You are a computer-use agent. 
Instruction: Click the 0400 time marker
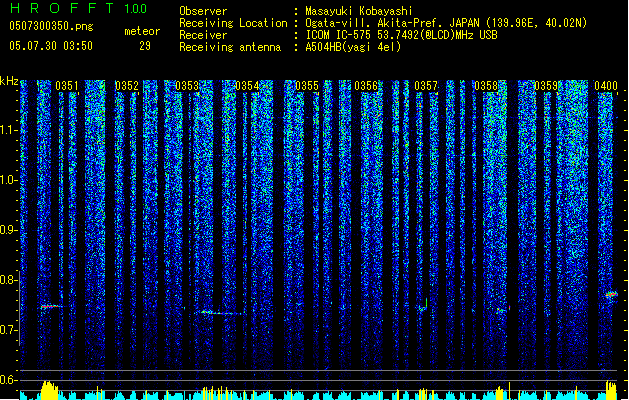coord(606,86)
